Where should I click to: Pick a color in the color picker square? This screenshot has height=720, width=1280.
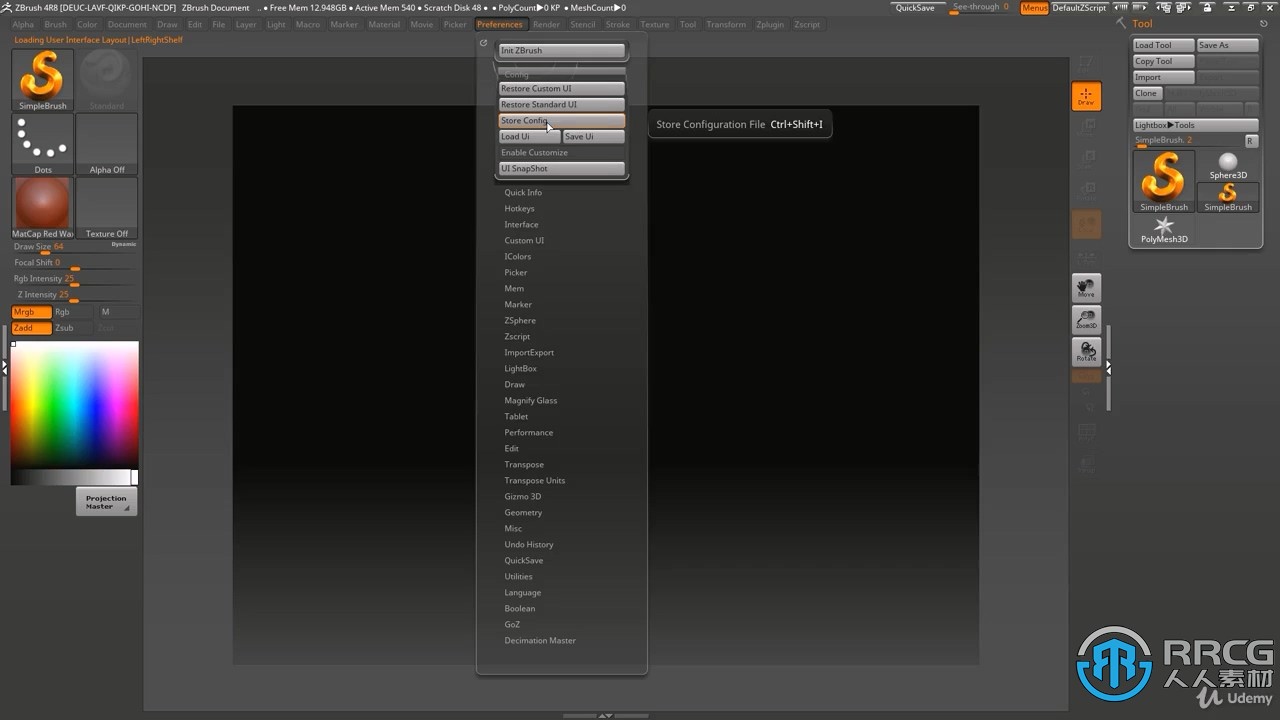(75, 405)
